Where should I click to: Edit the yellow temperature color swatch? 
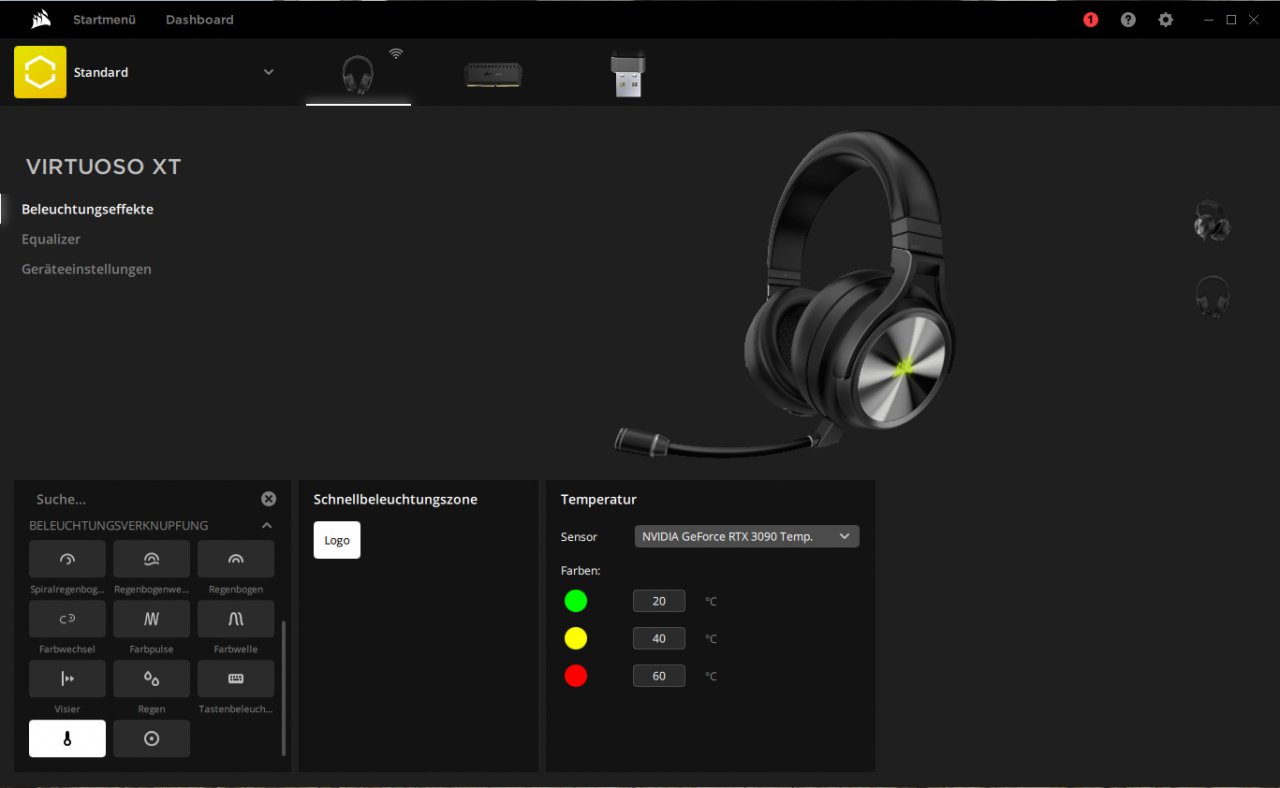pos(576,638)
